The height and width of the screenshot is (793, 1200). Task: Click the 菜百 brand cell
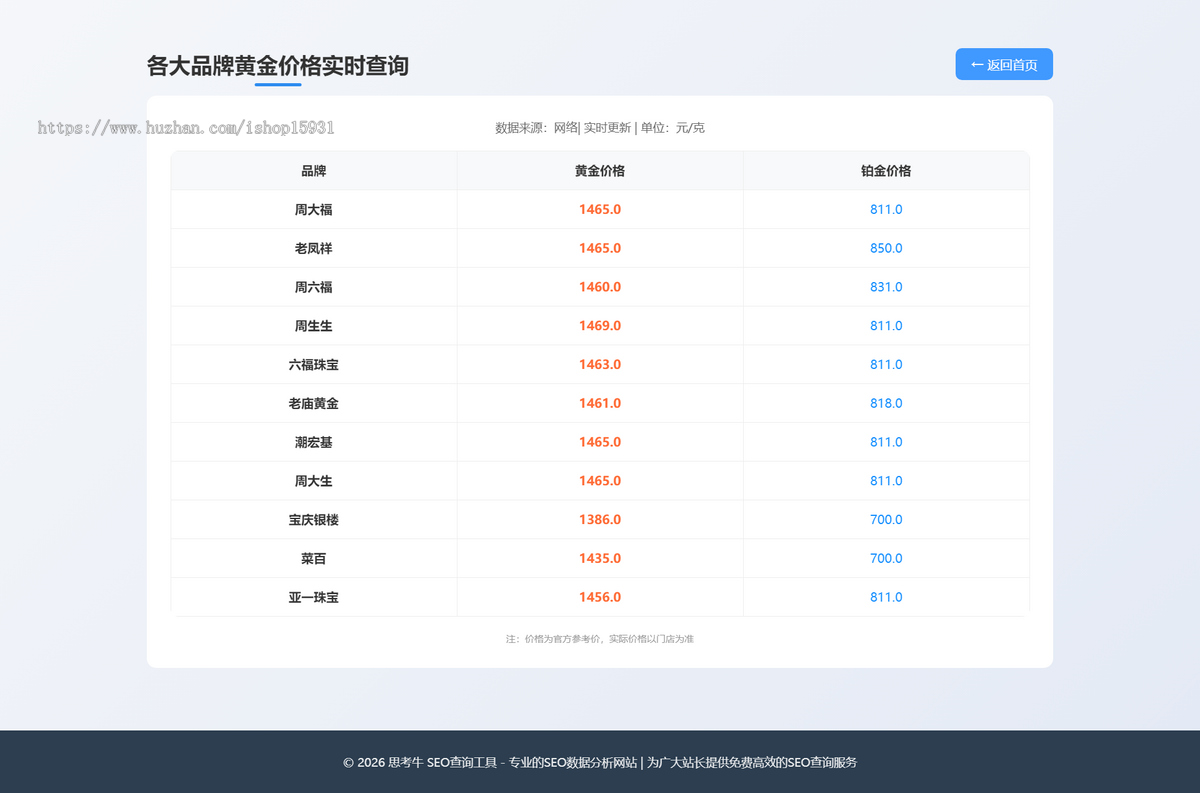[x=314, y=558]
